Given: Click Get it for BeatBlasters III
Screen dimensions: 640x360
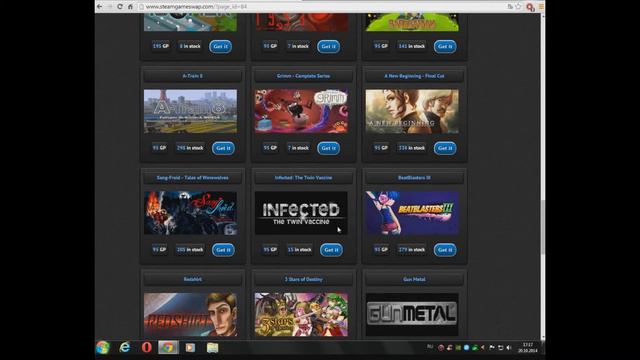Looking at the screenshot, I should tap(445, 250).
